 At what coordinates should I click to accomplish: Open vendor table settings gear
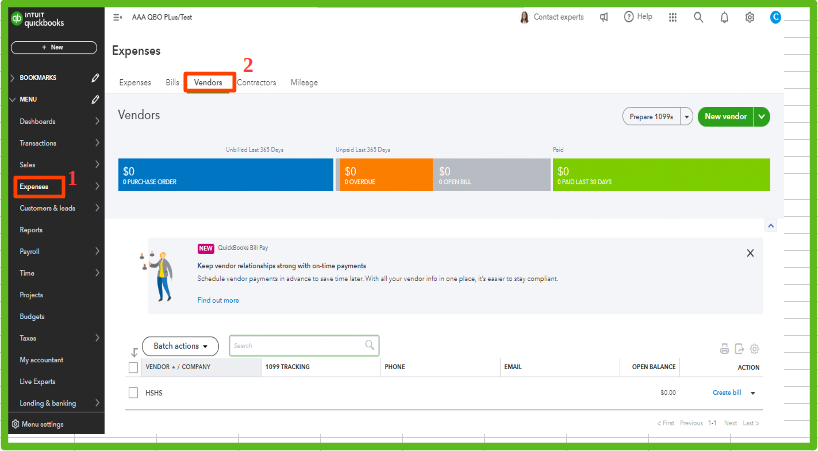(x=754, y=349)
